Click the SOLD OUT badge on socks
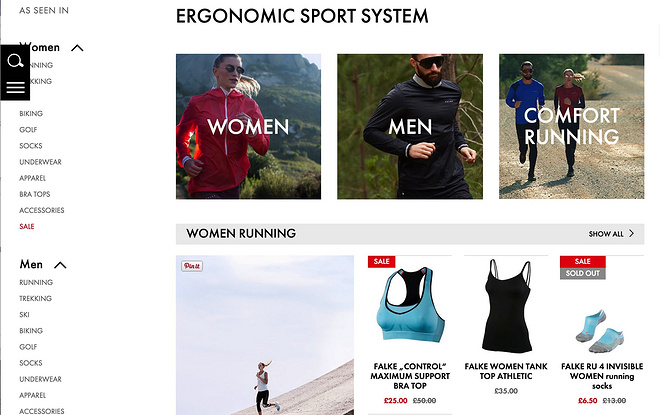The width and height of the screenshot is (660, 415). pyautogui.click(x=583, y=273)
